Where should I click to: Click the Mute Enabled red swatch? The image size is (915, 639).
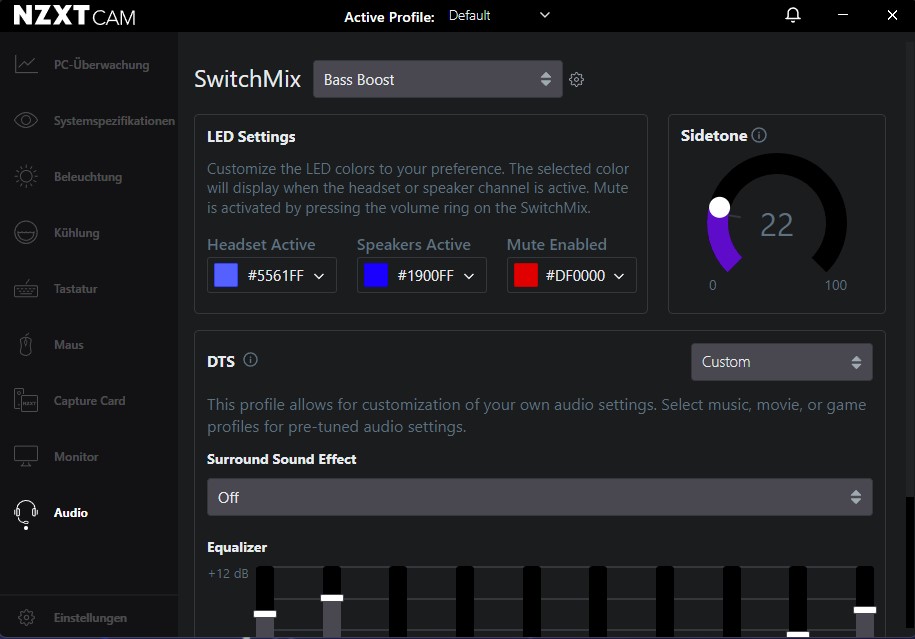click(x=526, y=275)
